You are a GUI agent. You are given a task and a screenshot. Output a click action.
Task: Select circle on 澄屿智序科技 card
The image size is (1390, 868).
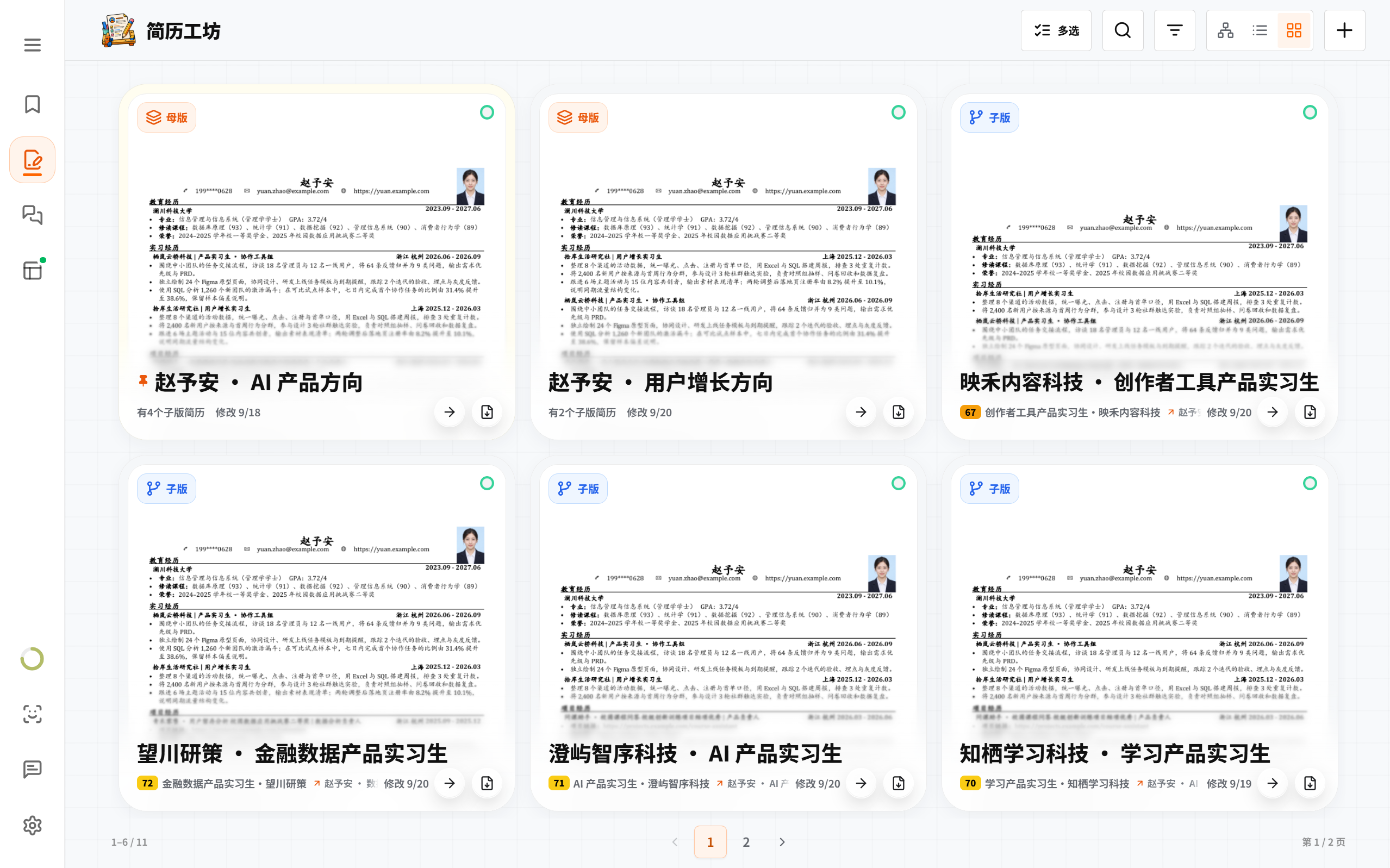coord(899,483)
